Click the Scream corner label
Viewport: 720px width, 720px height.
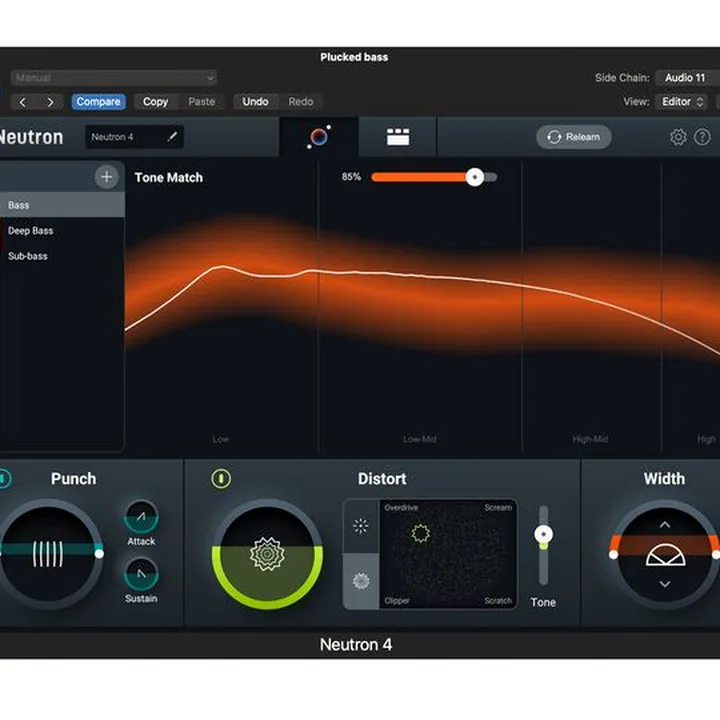tap(498, 508)
